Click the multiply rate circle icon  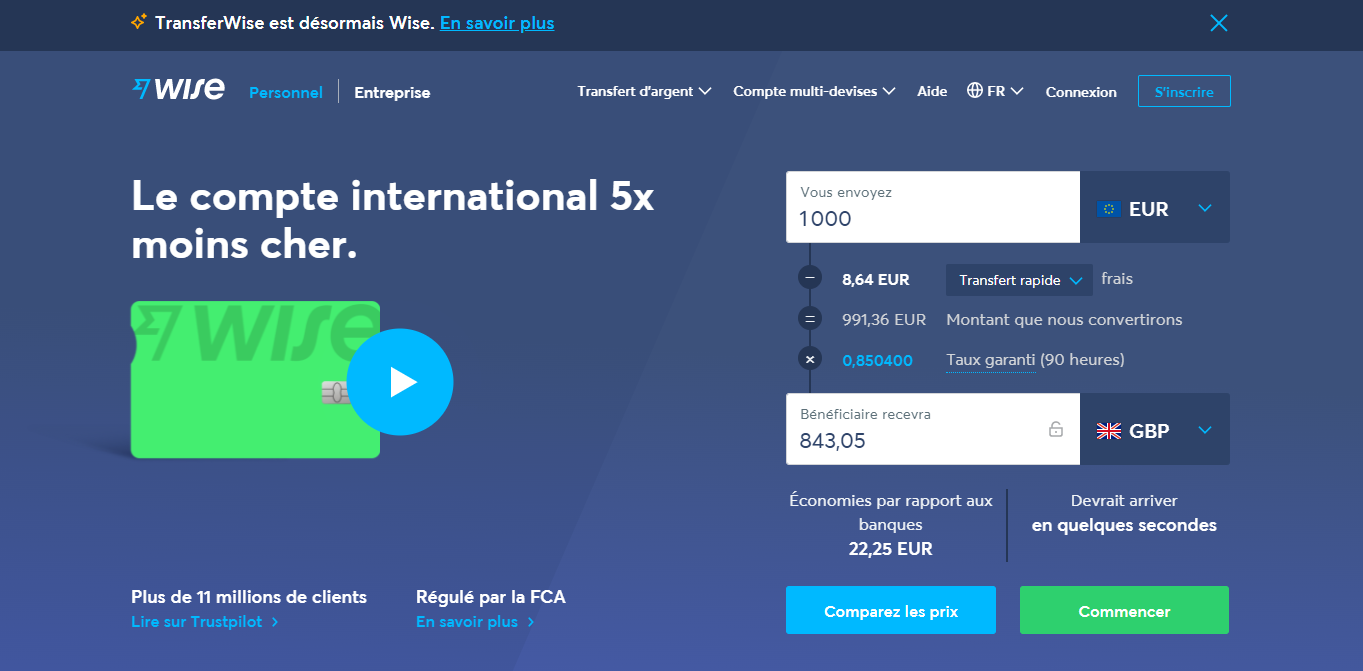810,360
